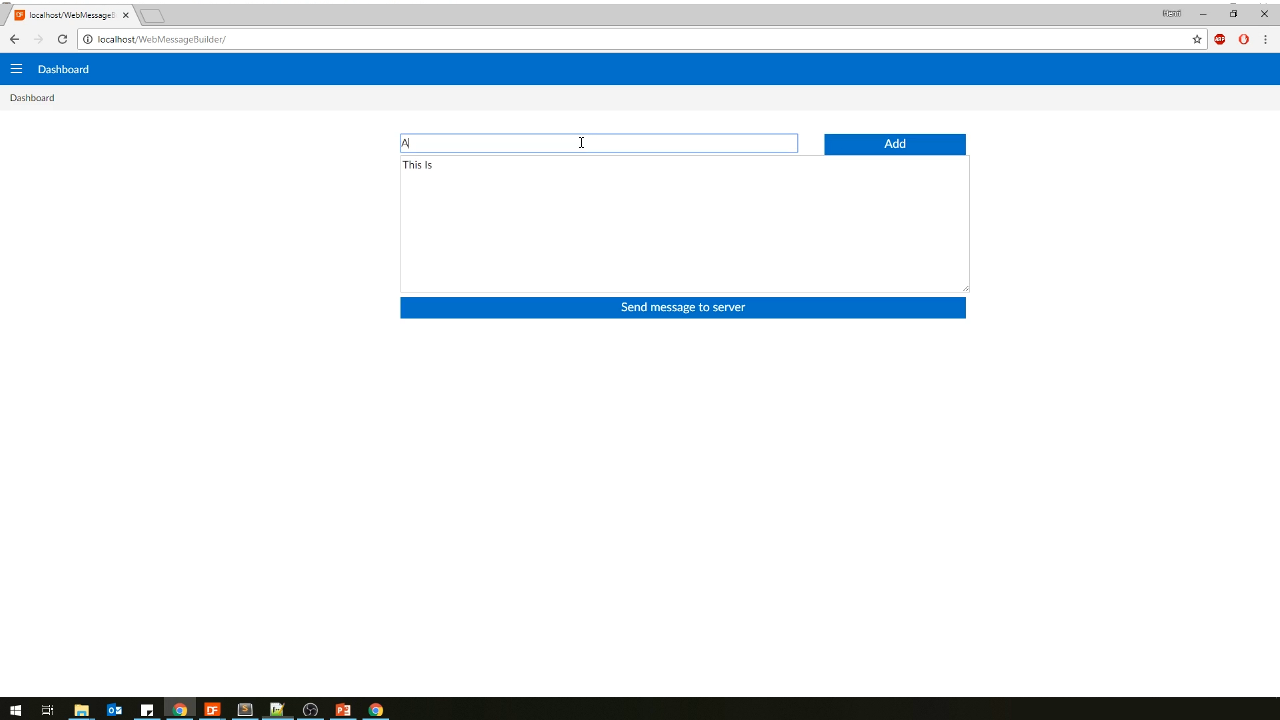Click the browser back arrow
The width and height of the screenshot is (1280, 720).
pos(14,39)
